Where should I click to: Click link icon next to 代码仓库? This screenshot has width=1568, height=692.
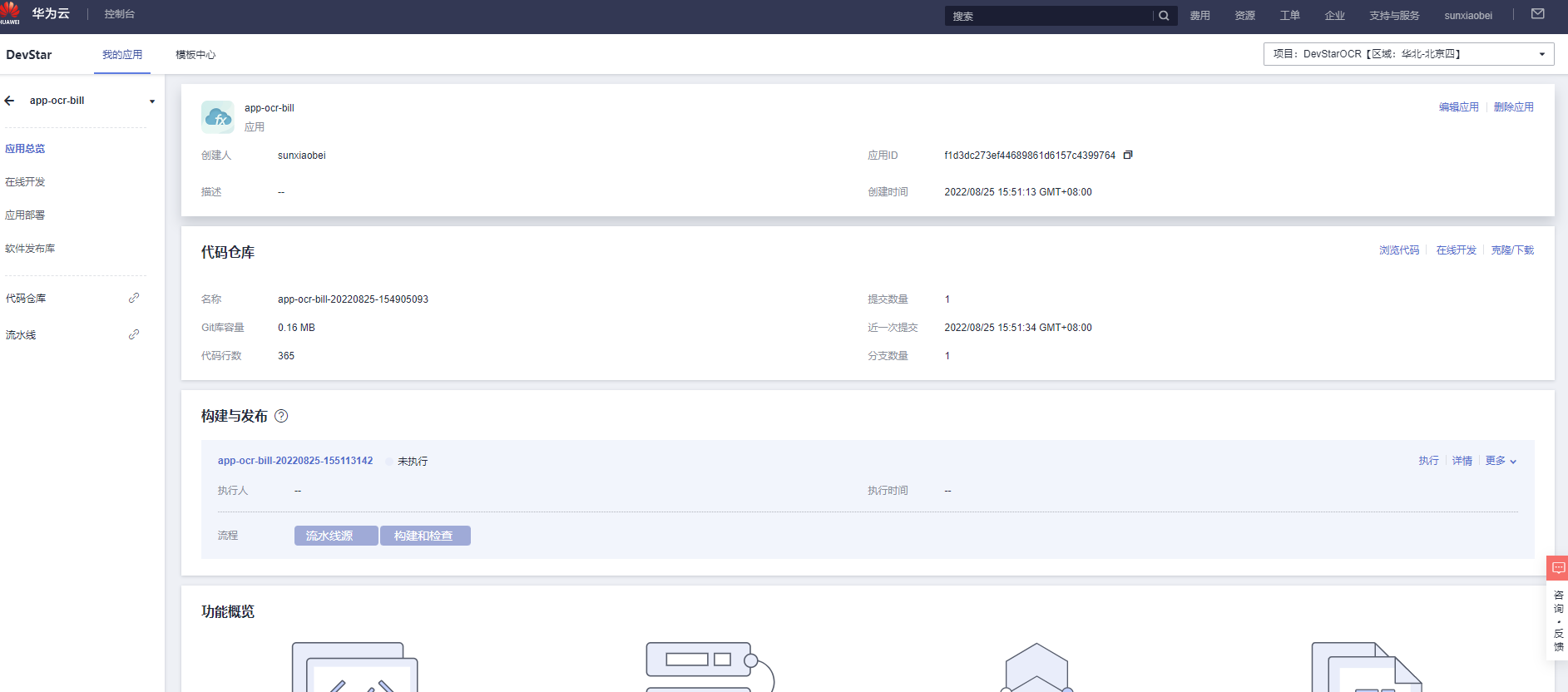[x=134, y=298]
